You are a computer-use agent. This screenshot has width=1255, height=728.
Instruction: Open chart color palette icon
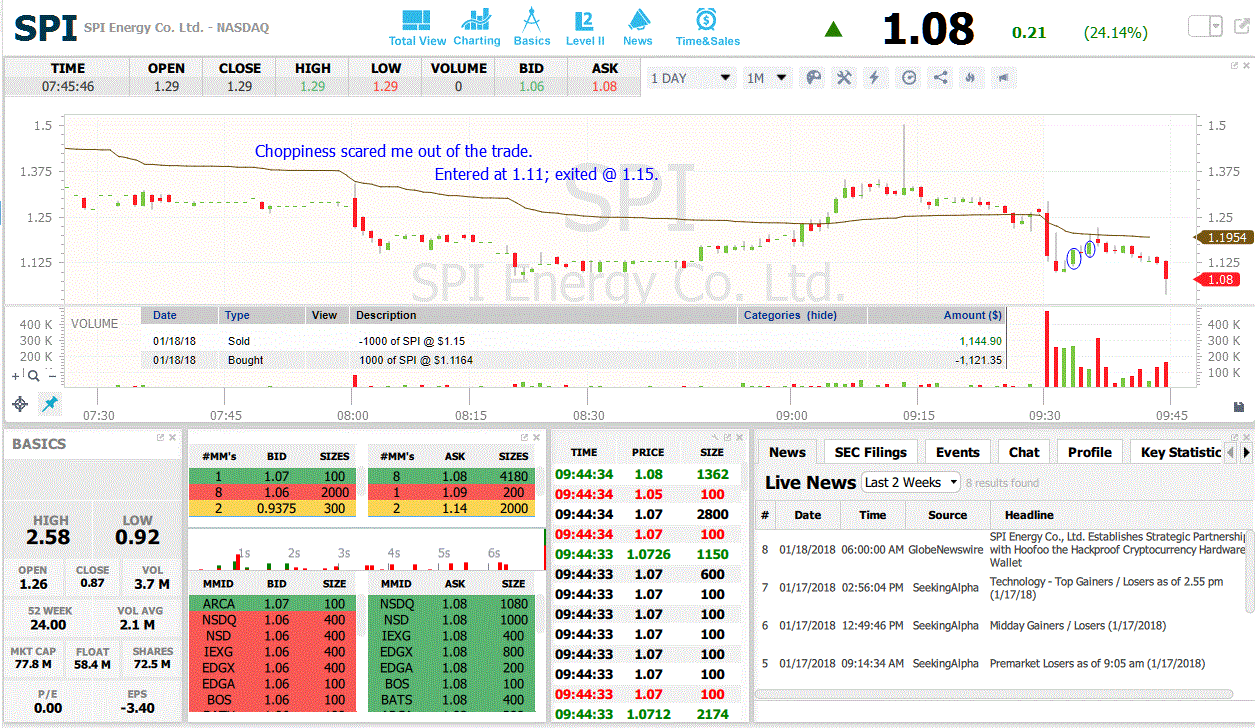click(x=813, y=78)
